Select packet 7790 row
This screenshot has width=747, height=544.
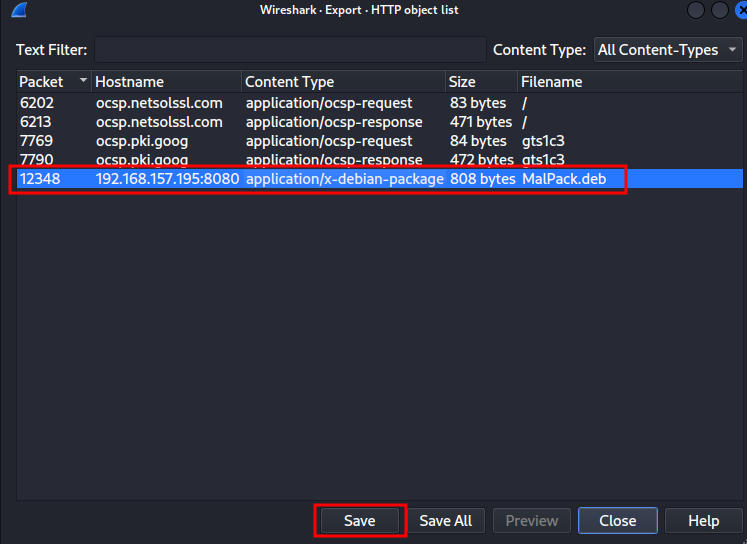click(380, 160)
